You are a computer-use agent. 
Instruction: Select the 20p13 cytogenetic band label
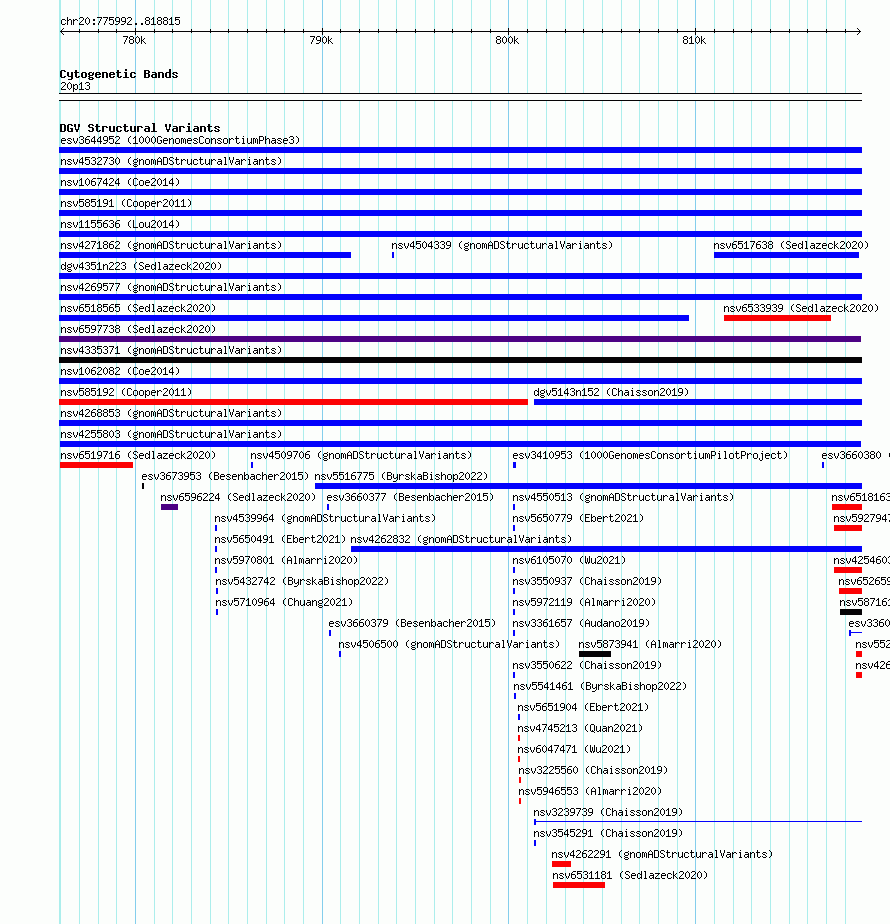pyautogui.click(x=75, y=87)
